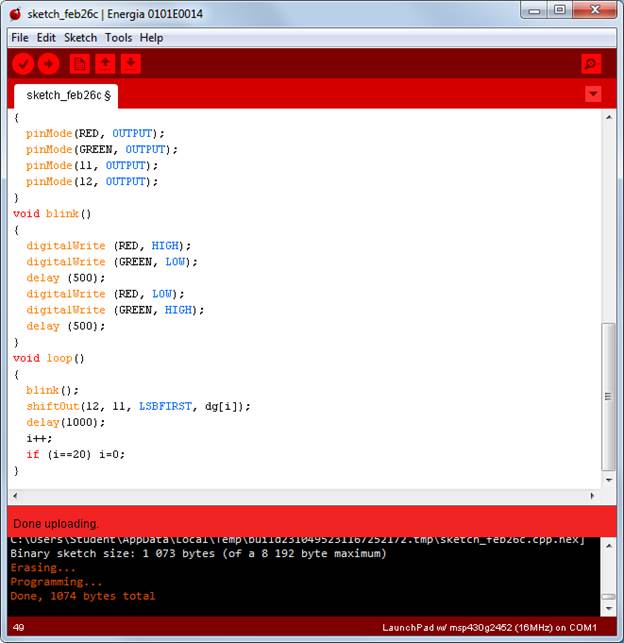Click the Verify checkmark button

[x=23, y=64]
